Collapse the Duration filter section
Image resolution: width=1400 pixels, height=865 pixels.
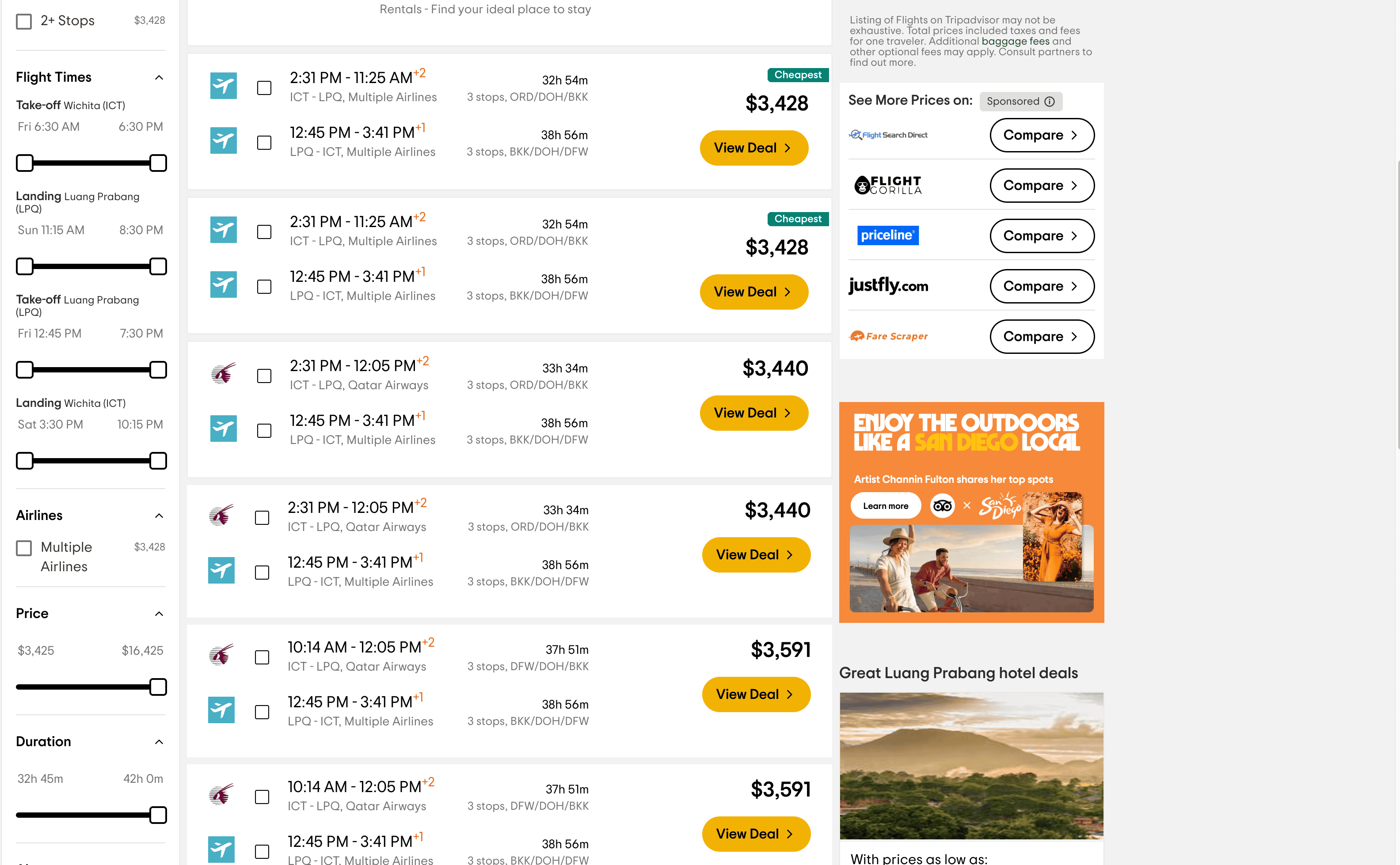(x=159, y=741)
